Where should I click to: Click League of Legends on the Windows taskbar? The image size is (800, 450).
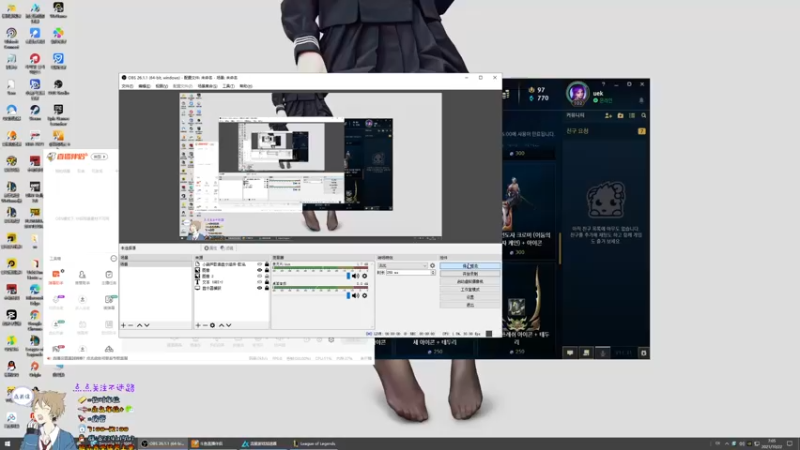(314, 444)
